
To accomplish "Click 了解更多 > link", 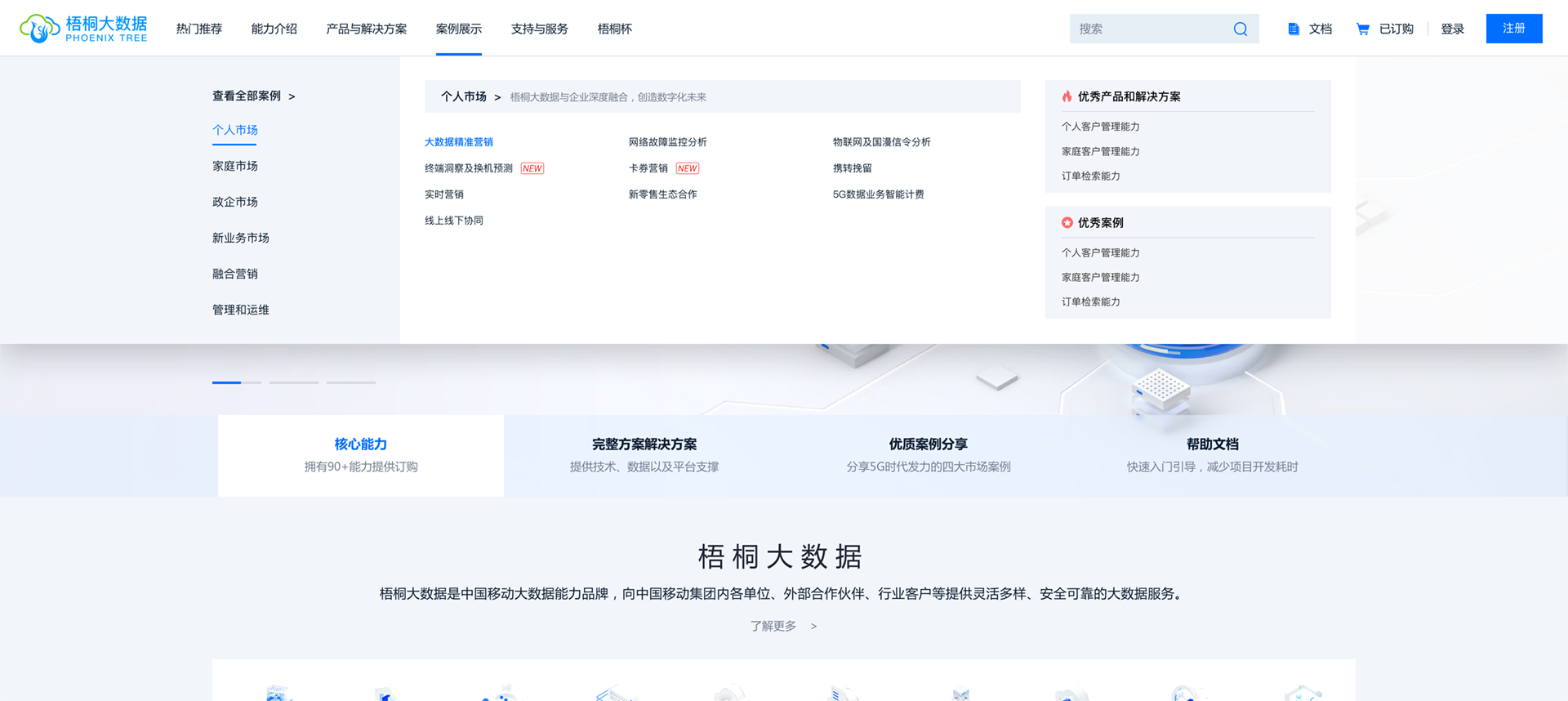I will tap(784, 626).
